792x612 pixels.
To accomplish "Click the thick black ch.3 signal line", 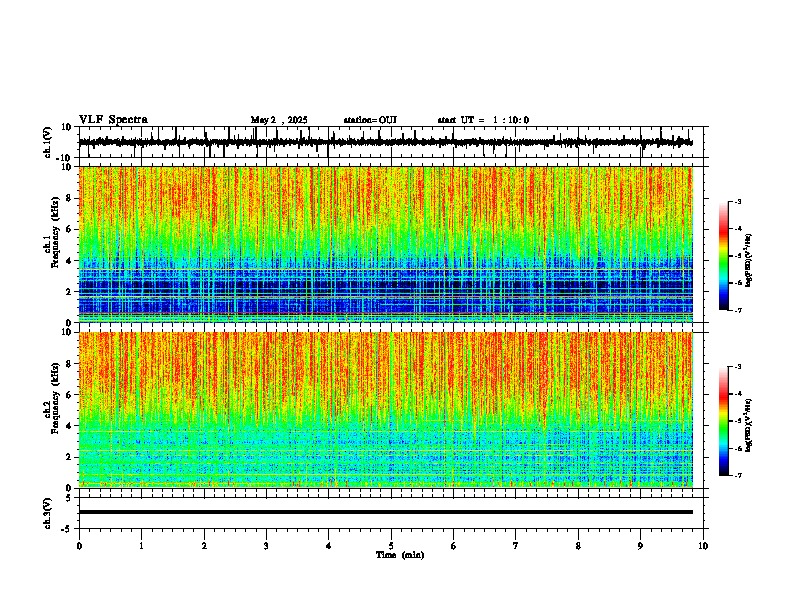I will (385, 512).
